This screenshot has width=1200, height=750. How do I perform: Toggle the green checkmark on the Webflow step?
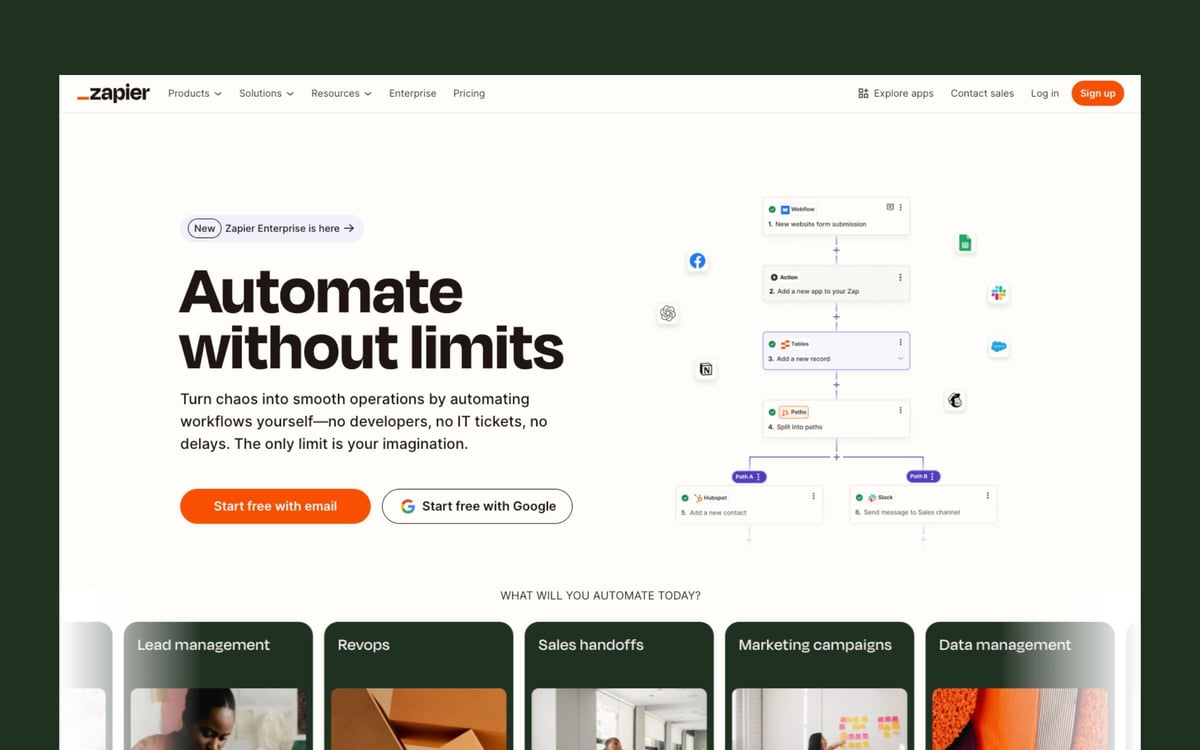click(x=774, y=209)
